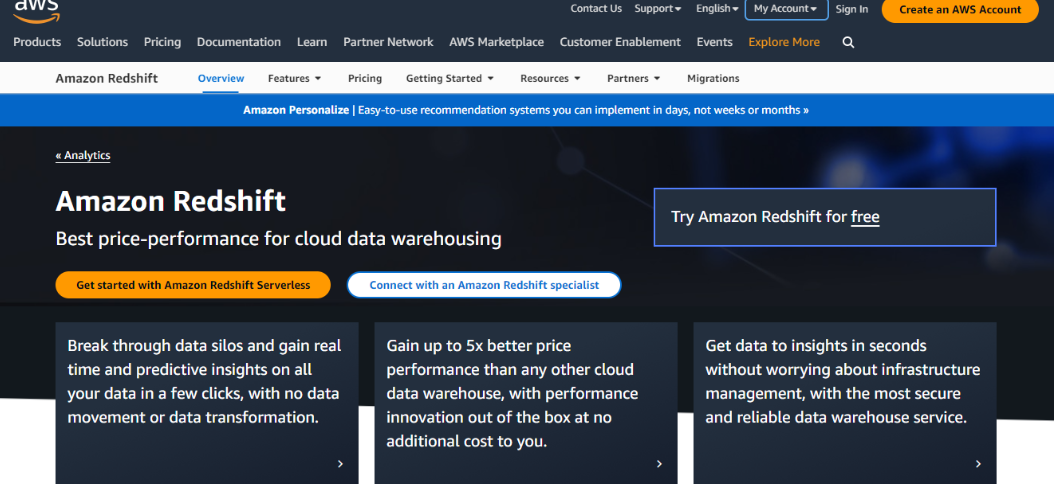Expand the Features submenu
Viewport: 1055px width, 484px height.
point(295,78)
